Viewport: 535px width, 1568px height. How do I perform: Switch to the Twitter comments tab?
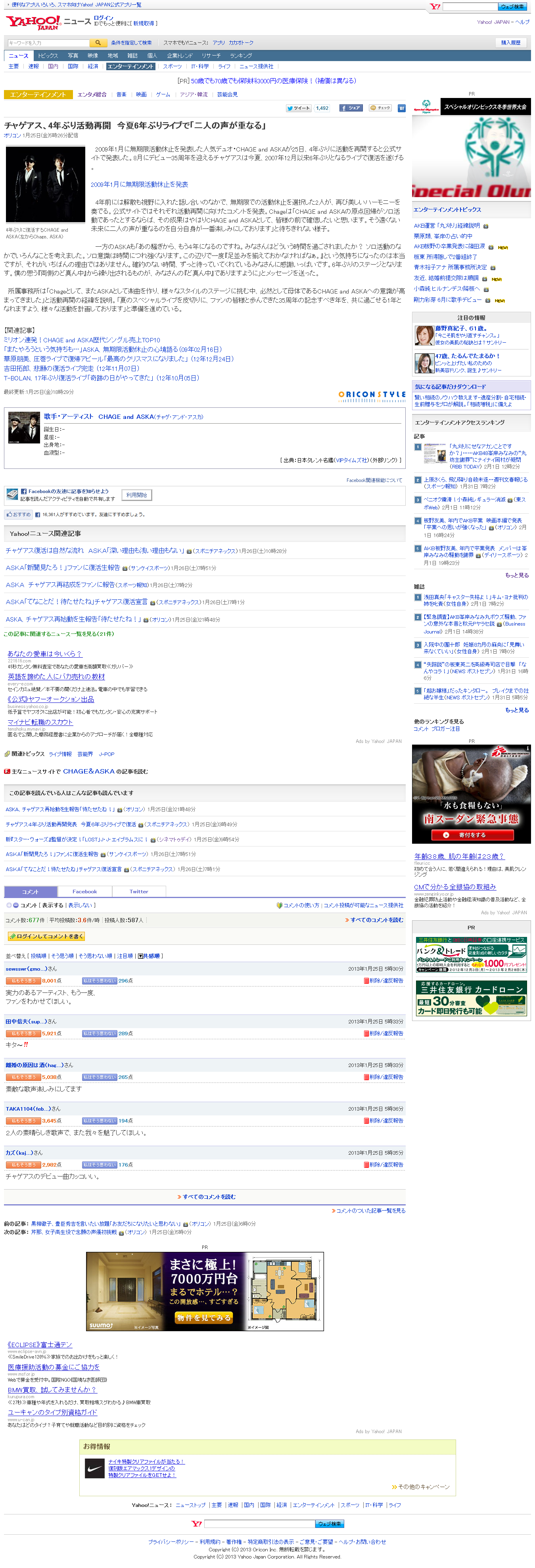(139, 891)
